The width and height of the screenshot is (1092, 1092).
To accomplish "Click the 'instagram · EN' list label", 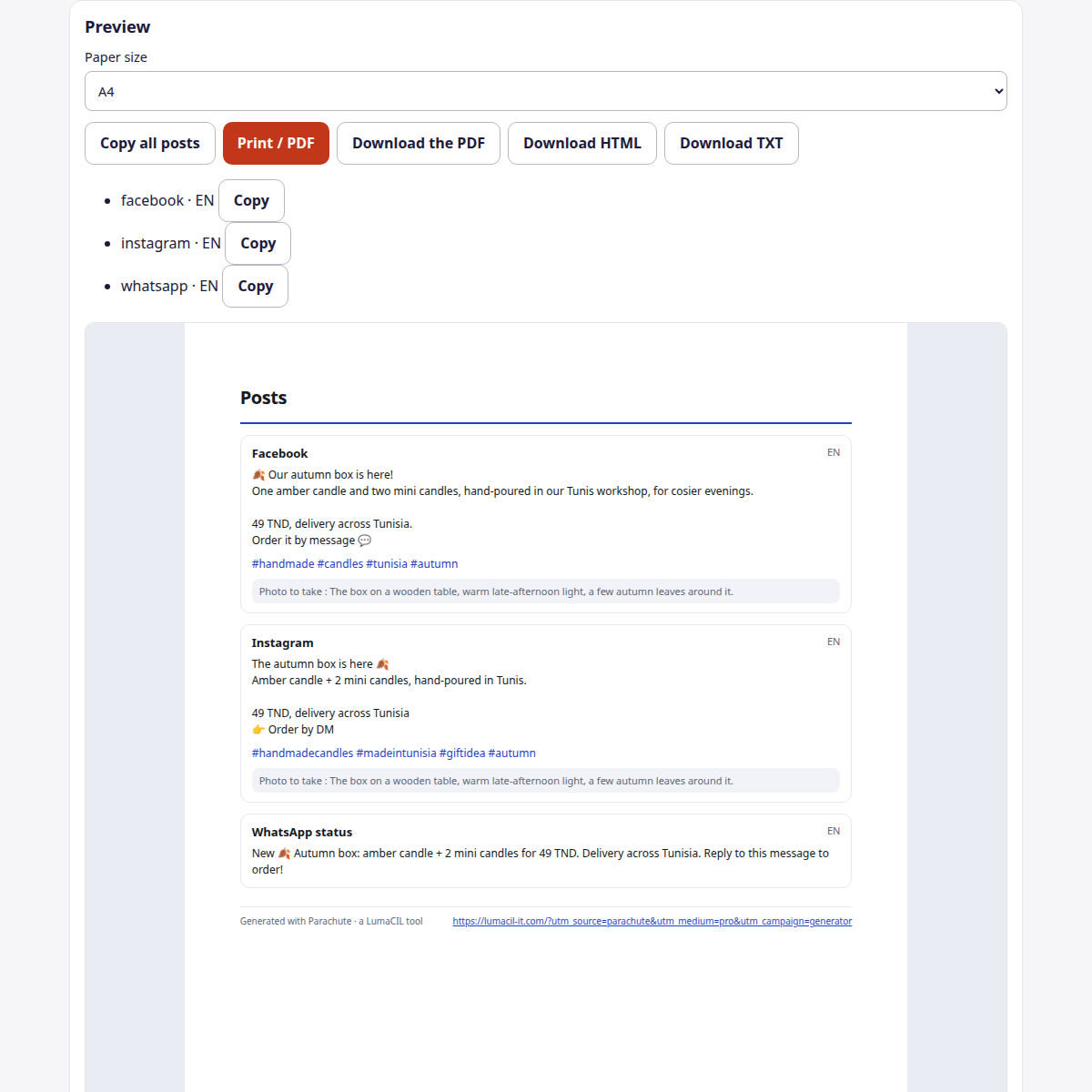I will pos(171,243).
